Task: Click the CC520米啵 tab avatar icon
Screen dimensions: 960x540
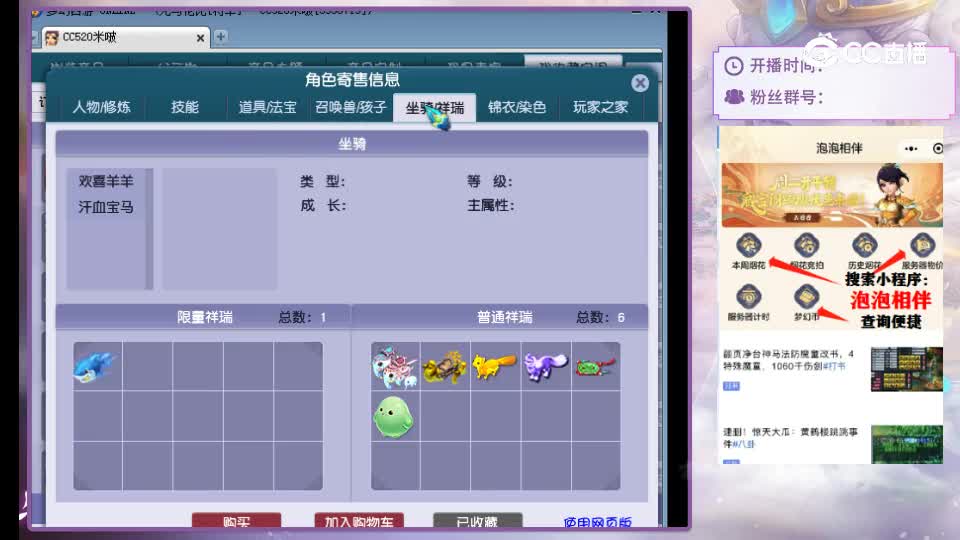Action: (52, 38)
